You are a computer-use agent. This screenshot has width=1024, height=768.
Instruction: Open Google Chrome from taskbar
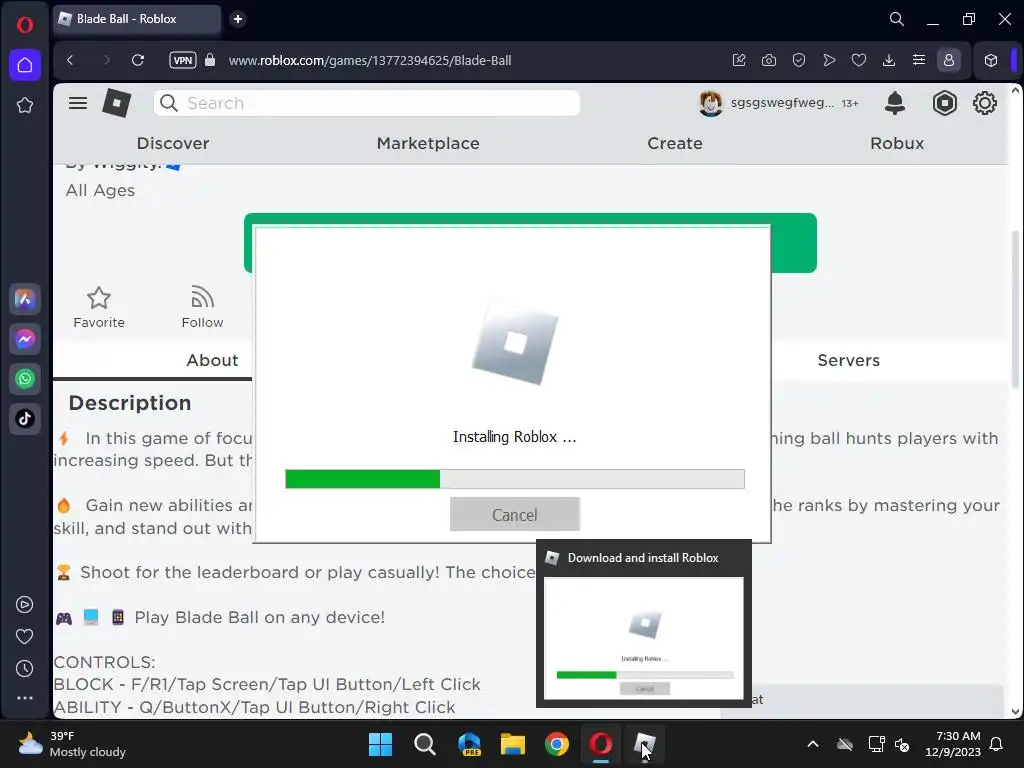pyautogui.click(x=557, y=744)
